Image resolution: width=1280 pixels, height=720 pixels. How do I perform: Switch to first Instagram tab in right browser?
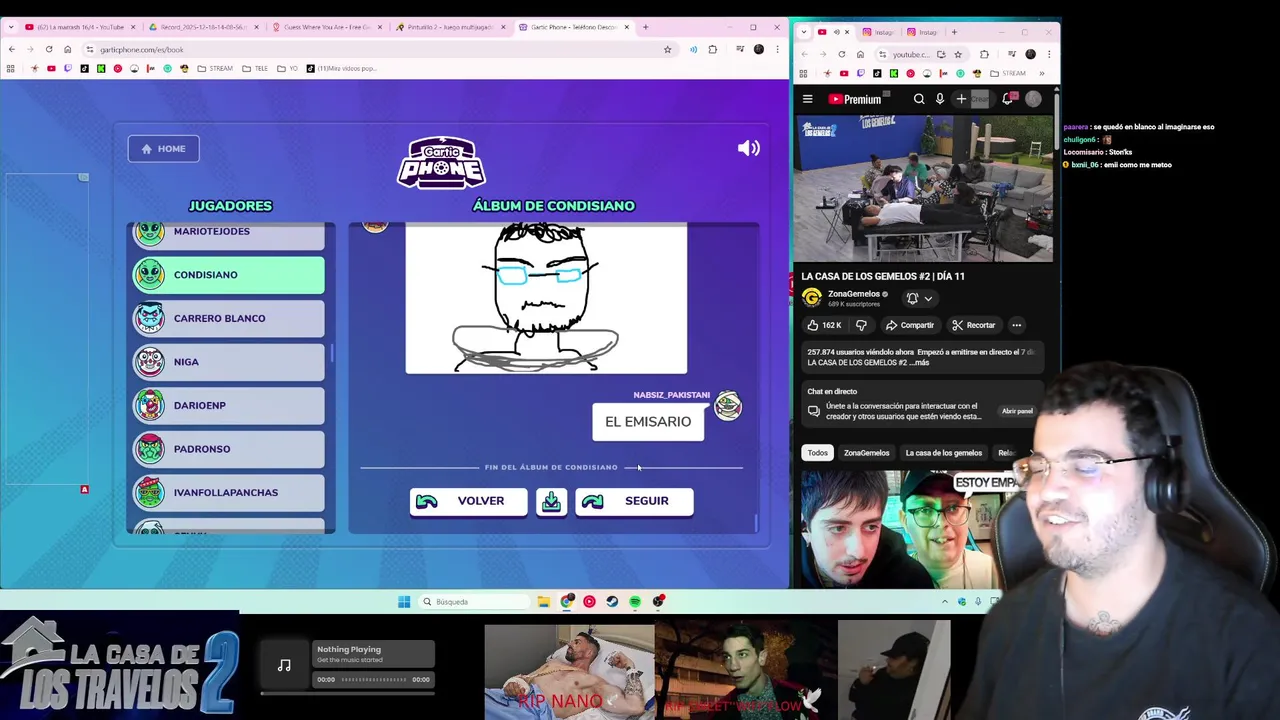[x=880, y=32]
